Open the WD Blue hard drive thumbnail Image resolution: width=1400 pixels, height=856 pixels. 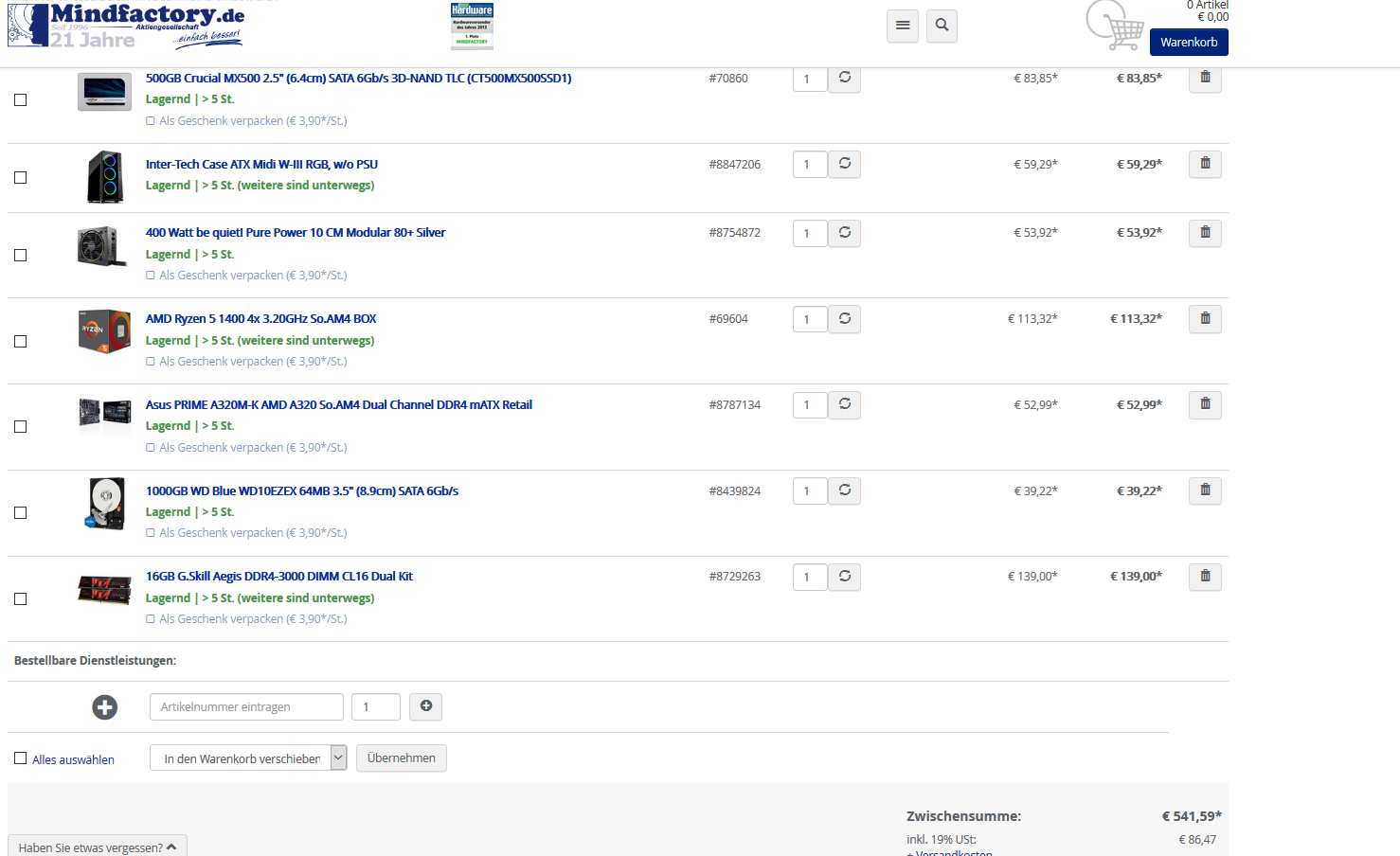tap(106, 503)
